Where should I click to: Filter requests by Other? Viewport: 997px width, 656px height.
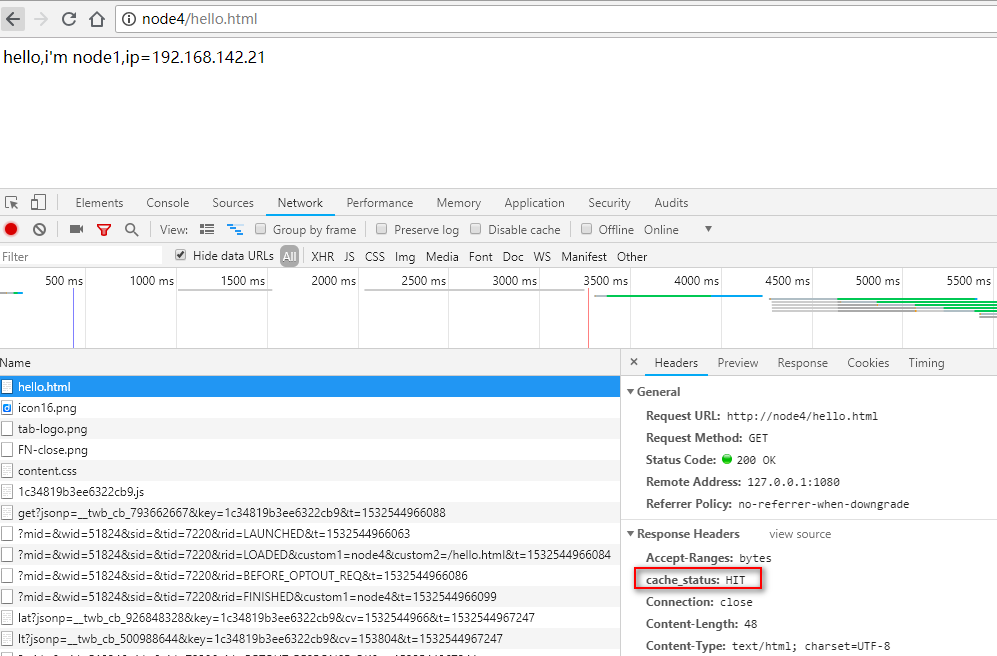[632, 256]
